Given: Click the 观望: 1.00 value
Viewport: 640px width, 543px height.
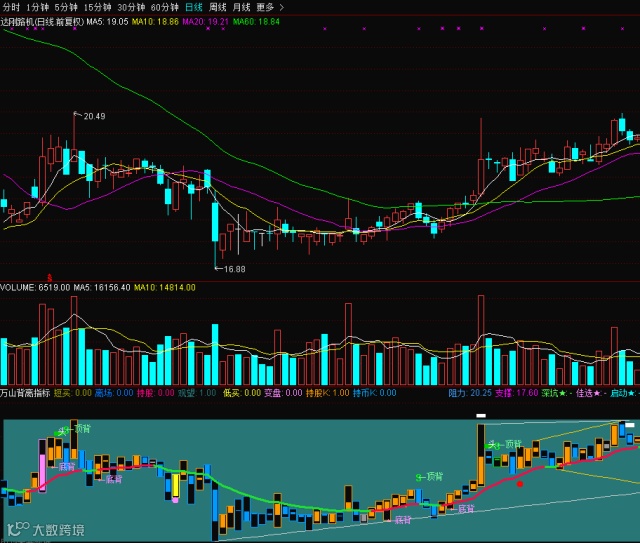Looking at the screenshot, I should (197, 393).
